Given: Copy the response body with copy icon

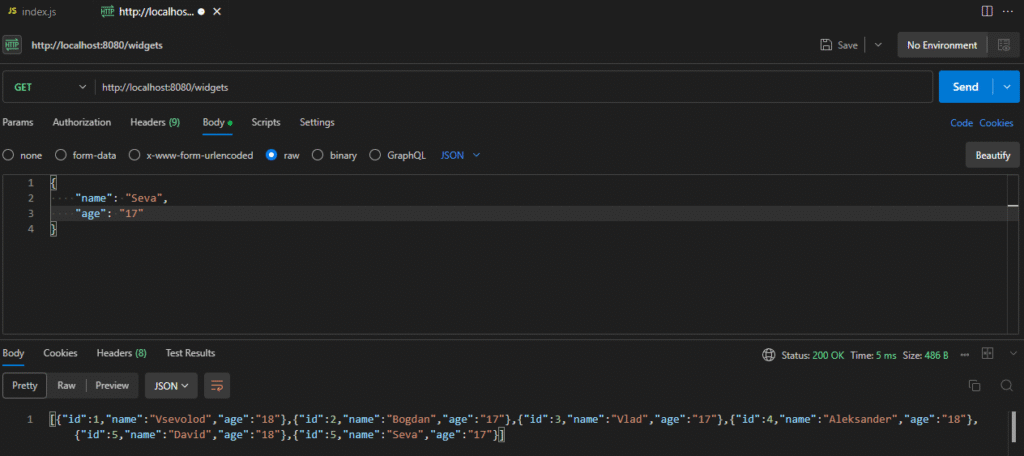Looking at the screenshot, I should point(975,385).
